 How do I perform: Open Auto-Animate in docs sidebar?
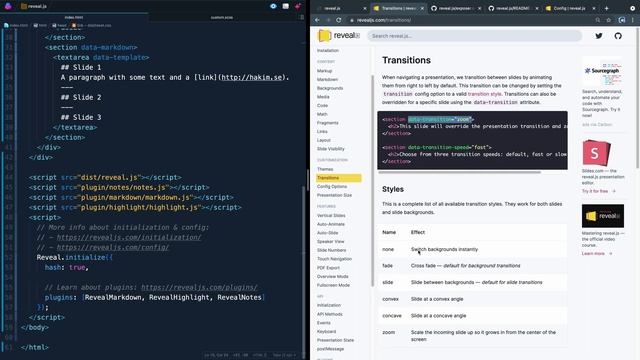point(331,224)
